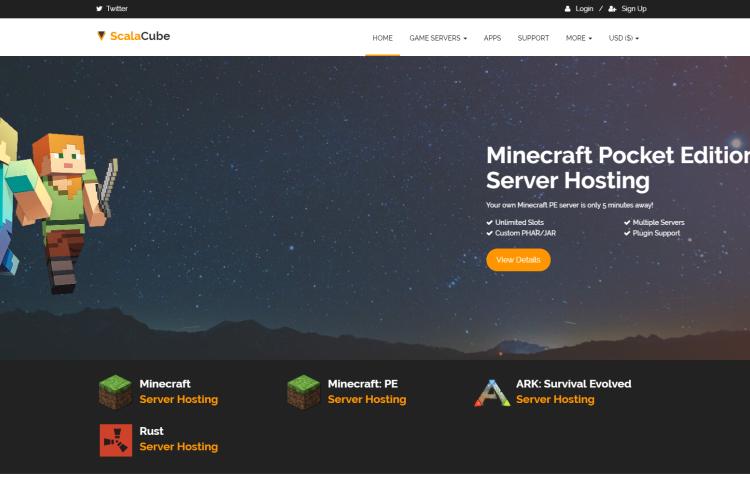This screenshot has height=500, width=750.
Task: Open the Apps menu item
Action: pos(492,38)
